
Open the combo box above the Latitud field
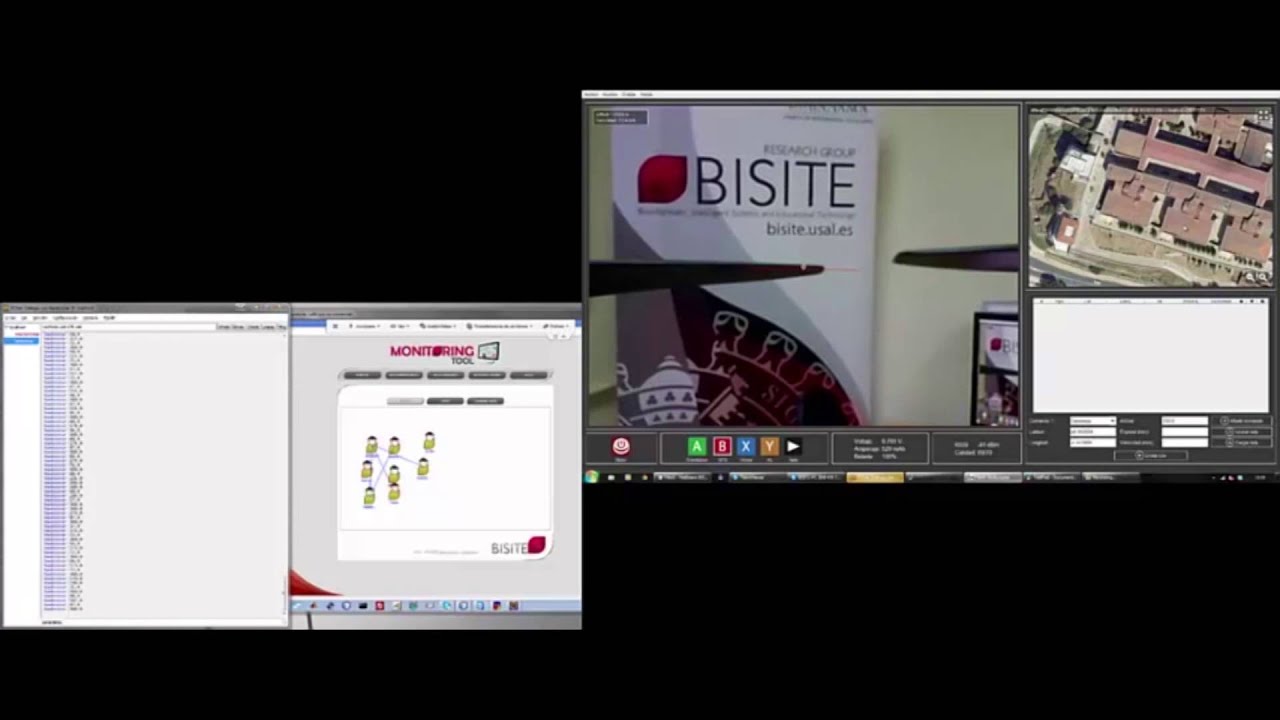1092,421
